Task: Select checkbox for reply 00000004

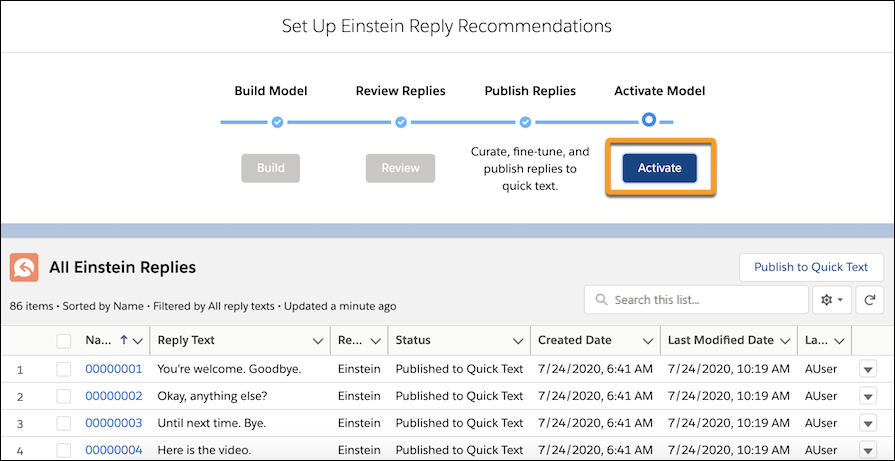Action: [x=64, y=450]
